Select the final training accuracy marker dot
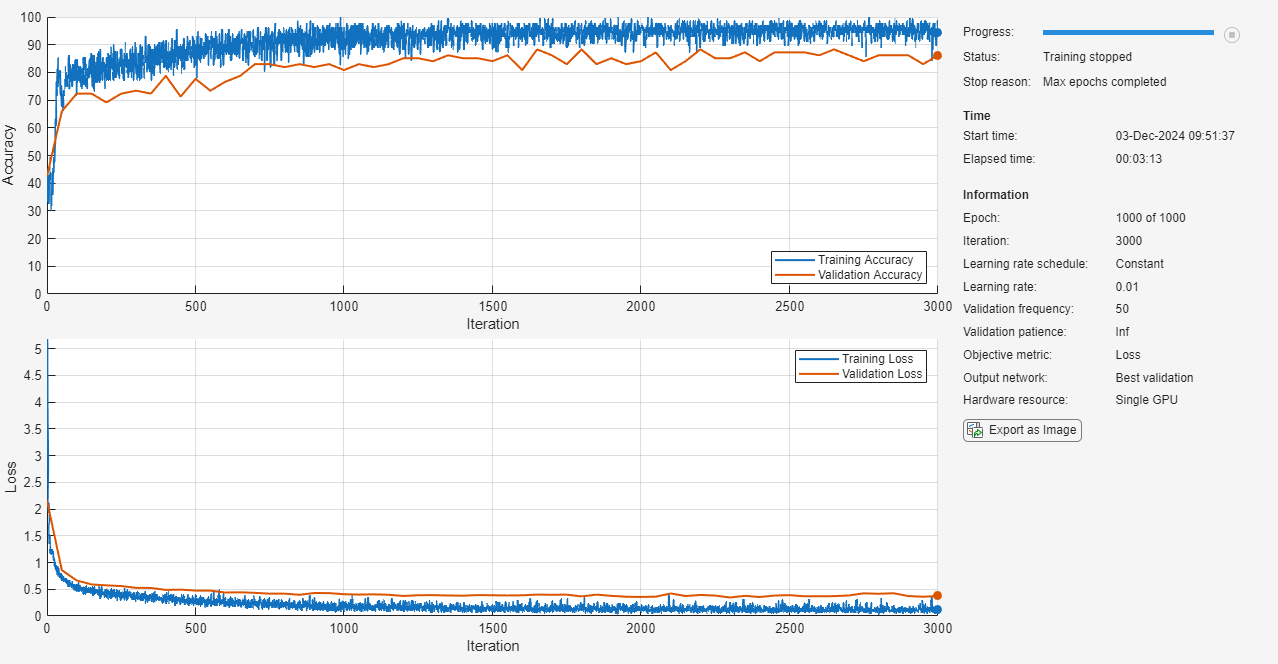 pos(937,32)
